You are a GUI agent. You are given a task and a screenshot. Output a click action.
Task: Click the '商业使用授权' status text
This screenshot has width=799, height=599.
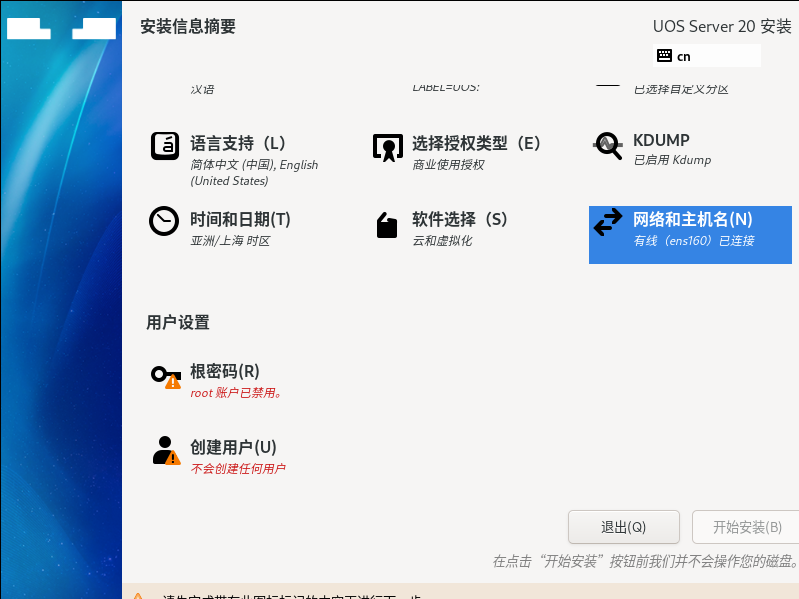click(x=448, y=165)
